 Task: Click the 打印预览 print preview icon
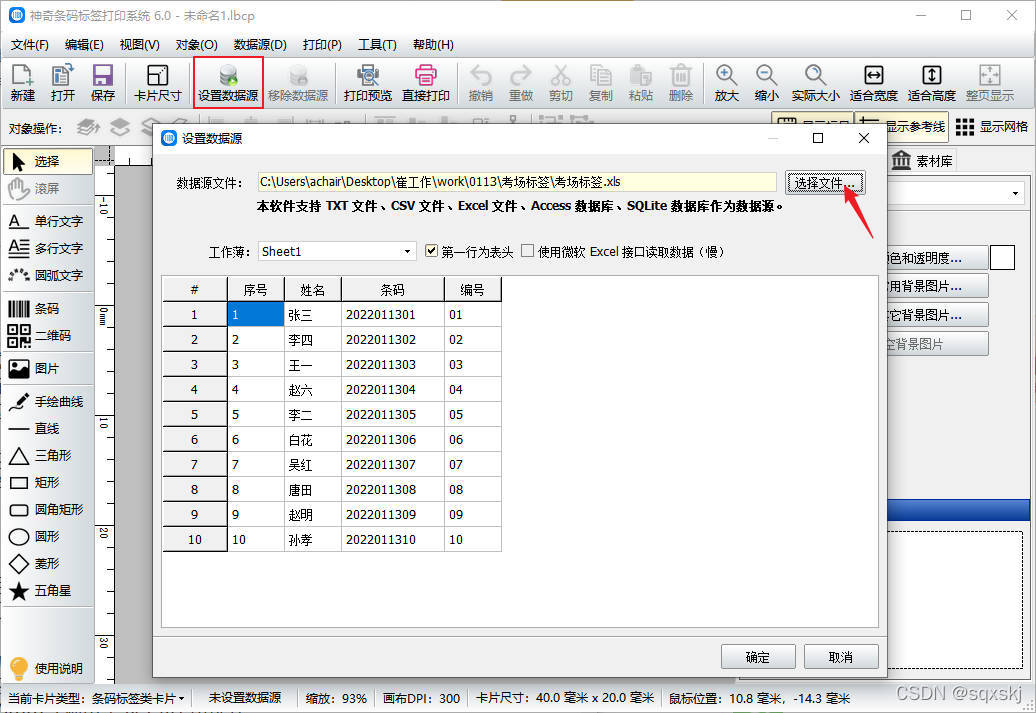pos(367,83)
